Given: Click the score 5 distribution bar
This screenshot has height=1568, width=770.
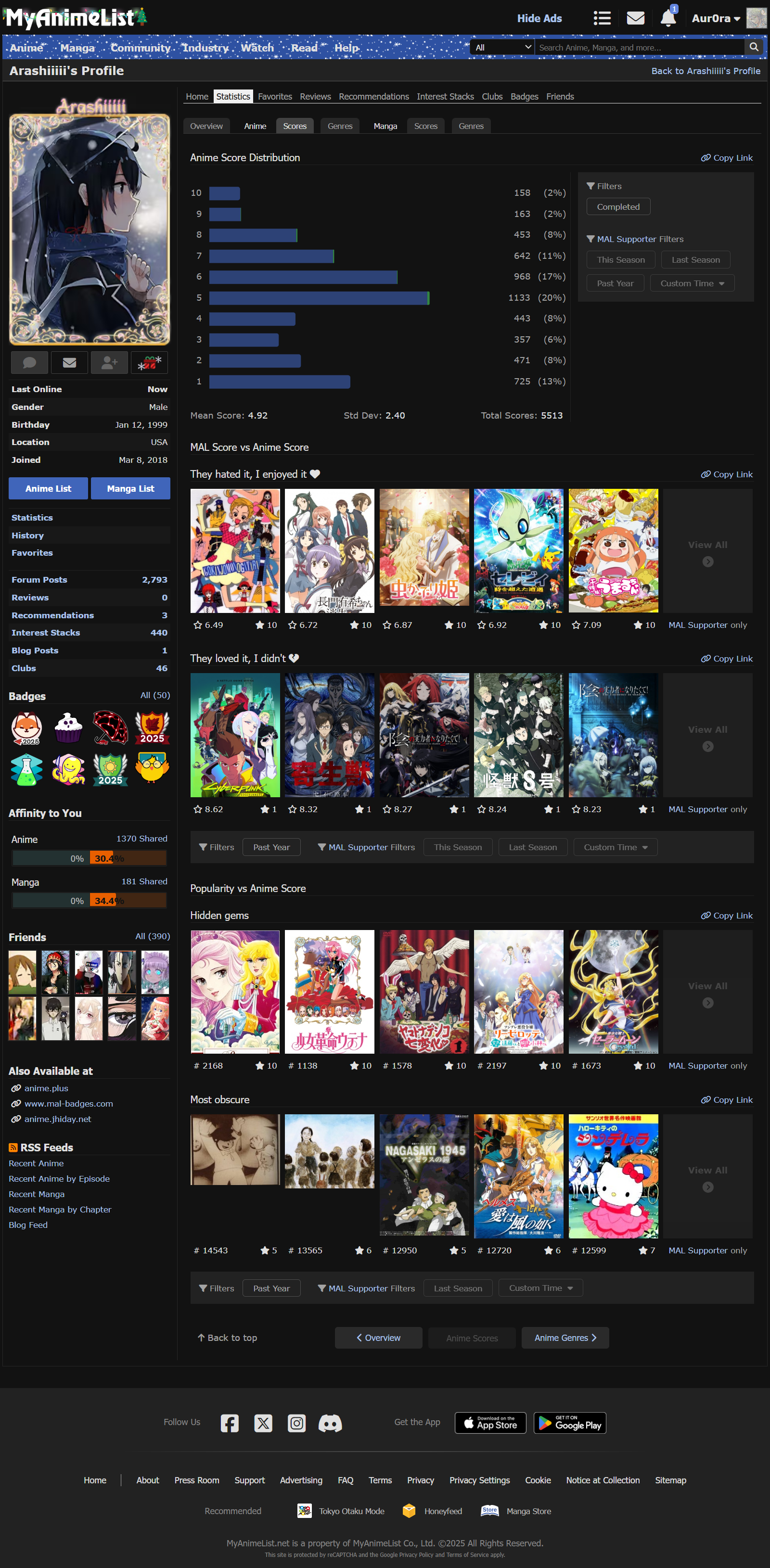Looking at the screenshot, I should point(319,298).
